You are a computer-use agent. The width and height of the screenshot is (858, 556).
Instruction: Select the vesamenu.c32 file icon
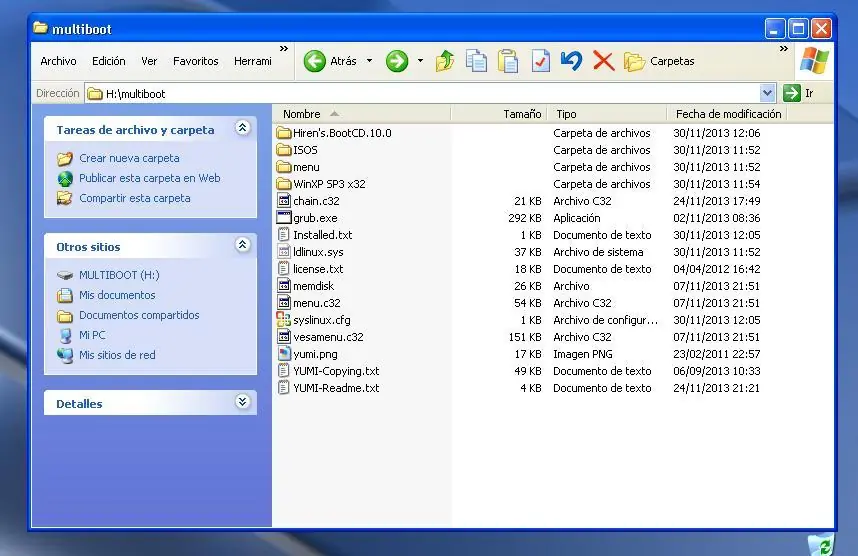coord(283,337)
